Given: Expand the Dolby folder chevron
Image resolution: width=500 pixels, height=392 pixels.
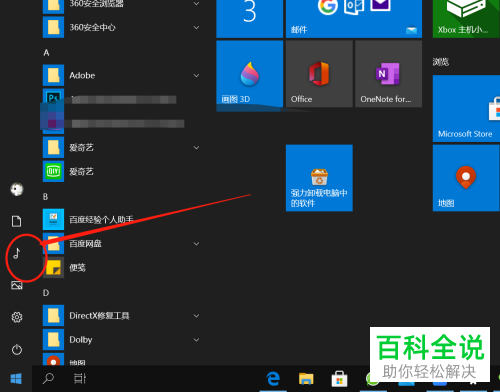Looking at the screenshot, I should click(197, 340).
